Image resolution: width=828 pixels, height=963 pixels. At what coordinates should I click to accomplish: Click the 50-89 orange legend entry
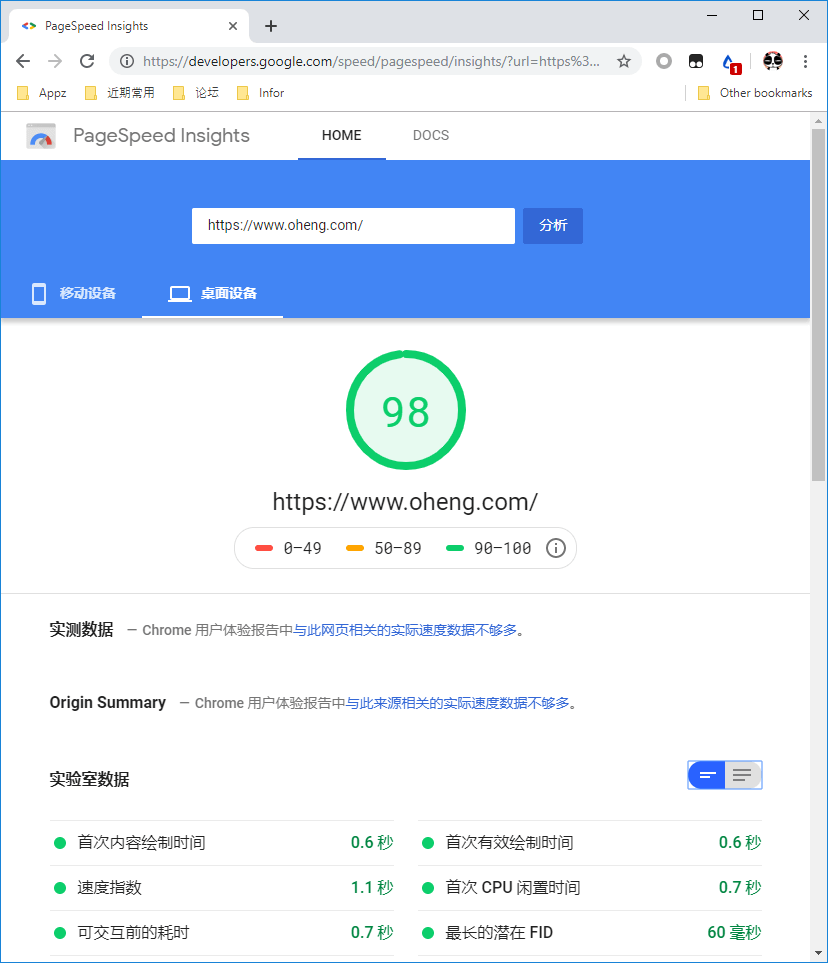tap(384, 548)
